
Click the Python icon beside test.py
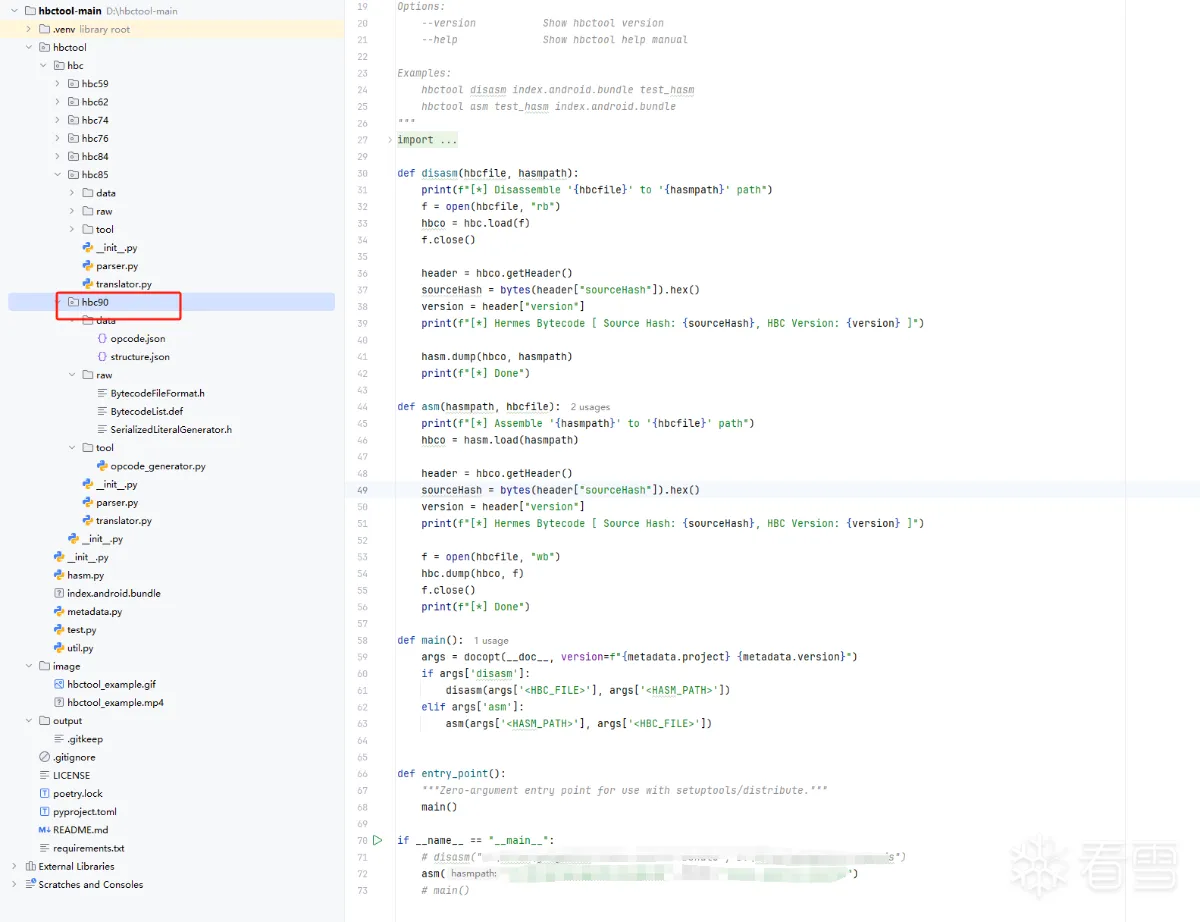tap(59, 630)
